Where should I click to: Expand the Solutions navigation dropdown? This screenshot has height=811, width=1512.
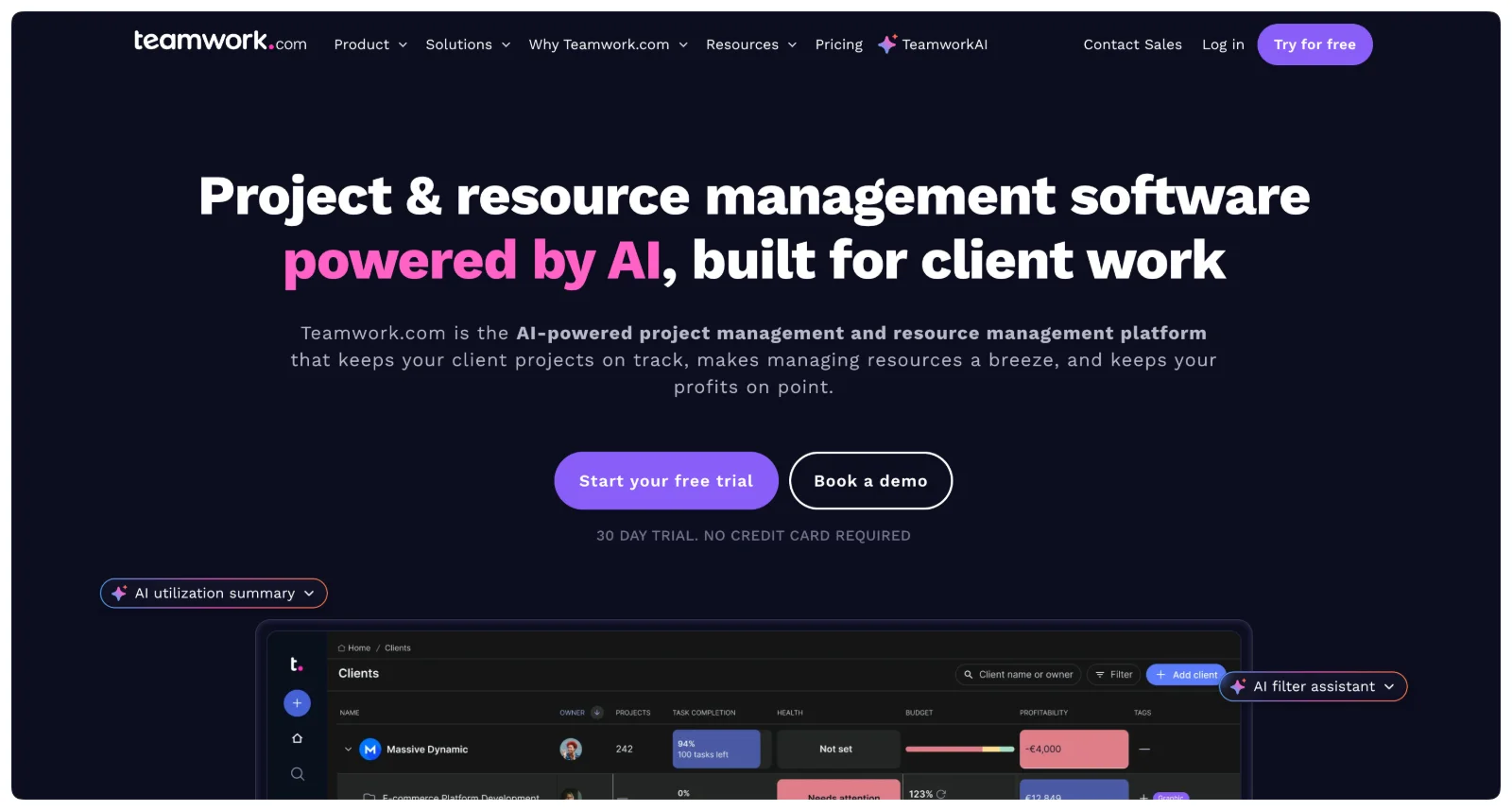coord(468,44)
